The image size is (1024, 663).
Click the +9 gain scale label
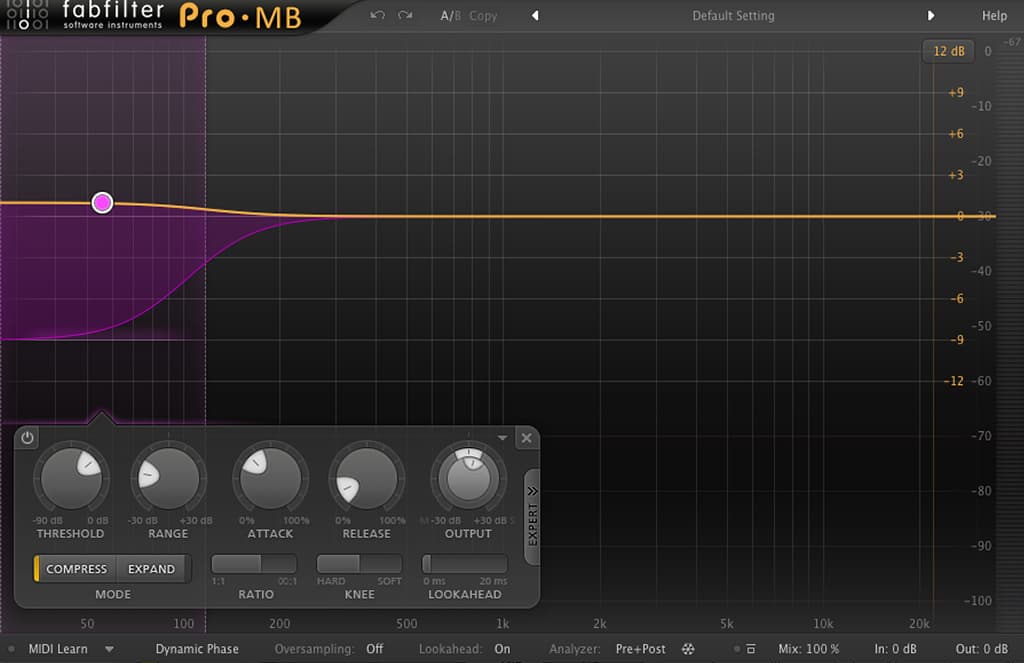955,92
